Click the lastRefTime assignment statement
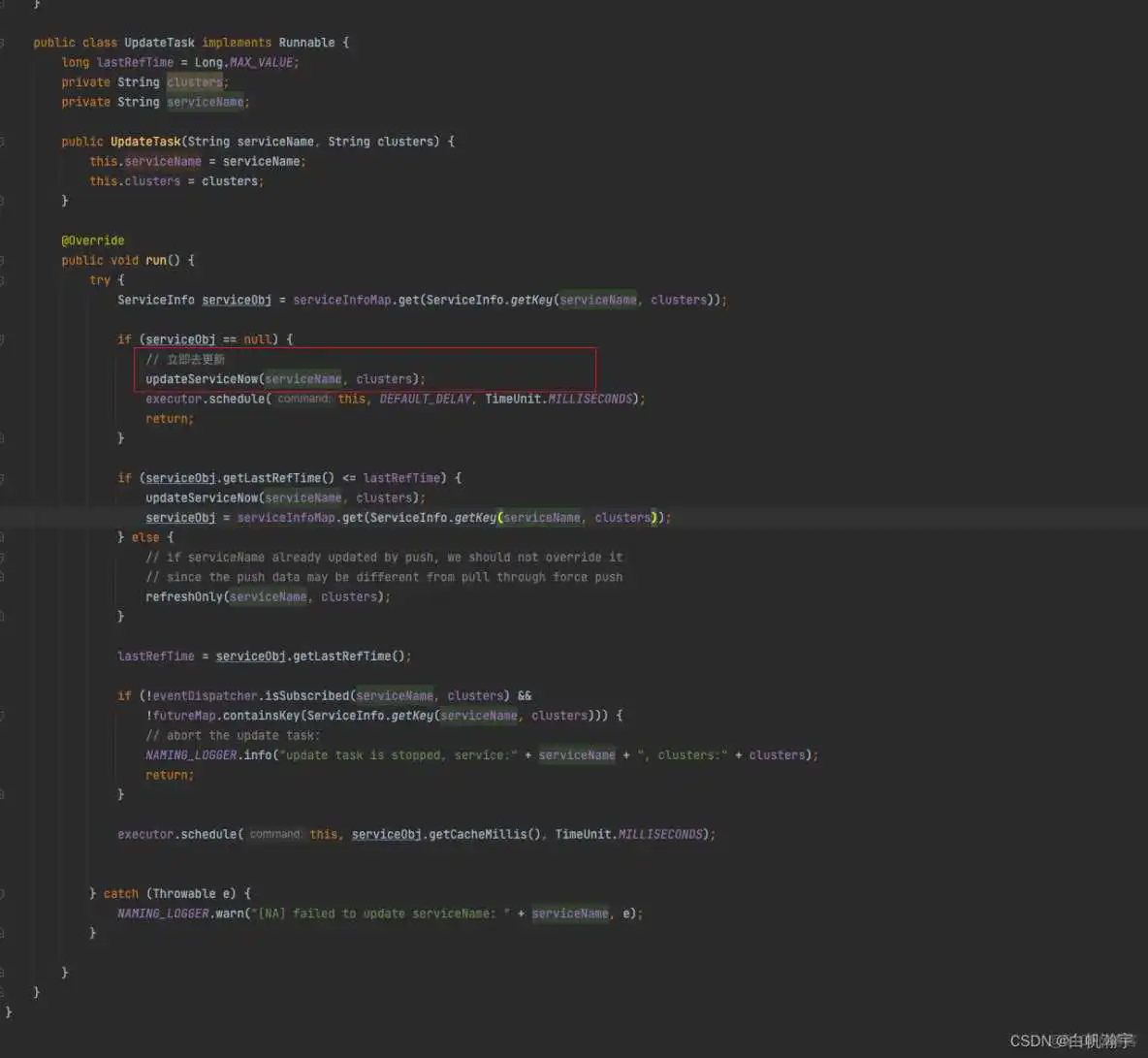 (x=265, y=656)
